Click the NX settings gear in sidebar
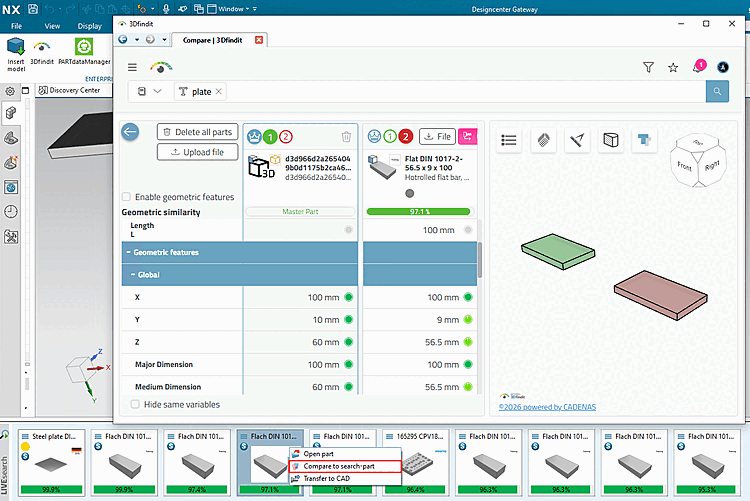The image size is (750, 501). (x=10, y=91)
